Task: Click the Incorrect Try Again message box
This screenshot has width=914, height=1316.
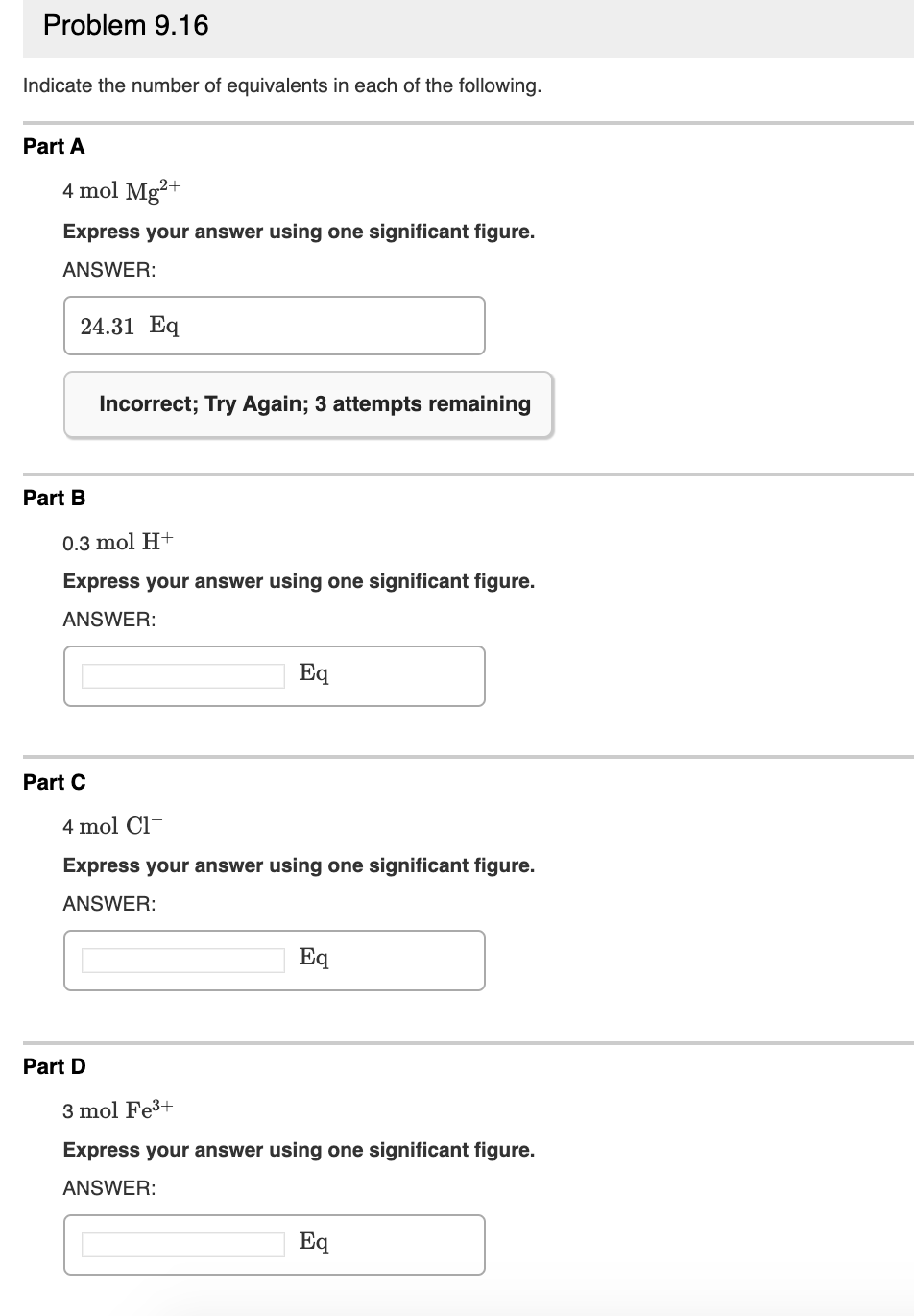Action: (x=308, y=403)
